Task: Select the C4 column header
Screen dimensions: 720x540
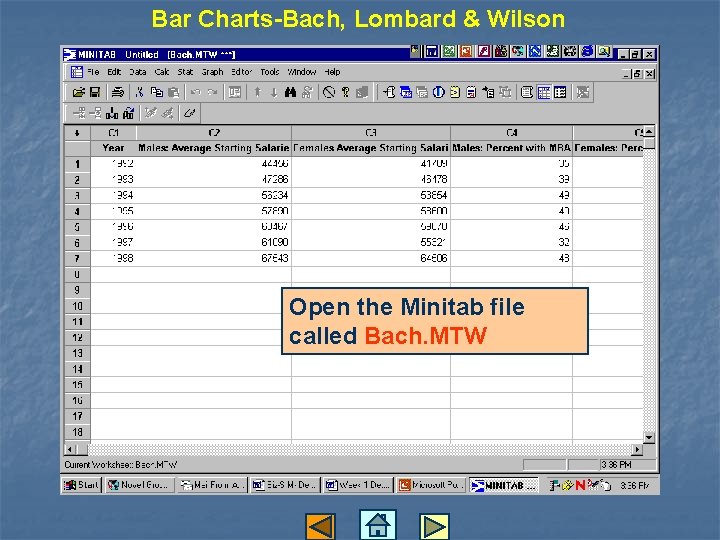Action: coord(512,133)
